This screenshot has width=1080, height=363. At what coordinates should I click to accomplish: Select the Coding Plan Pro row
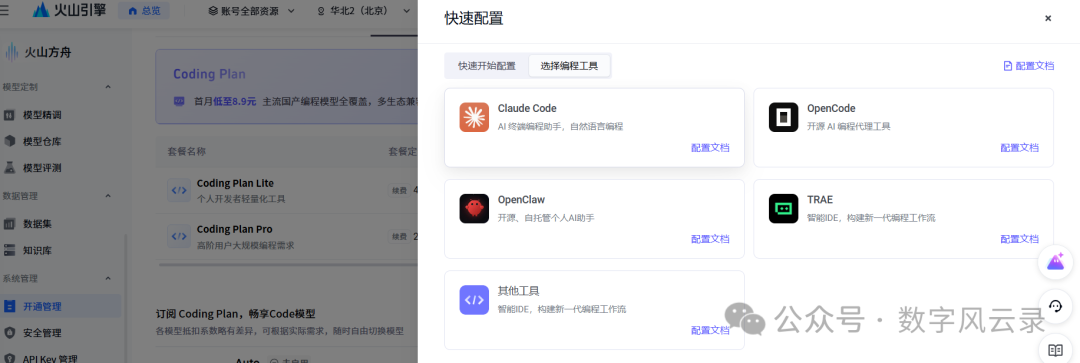click(x=288, y=236)
